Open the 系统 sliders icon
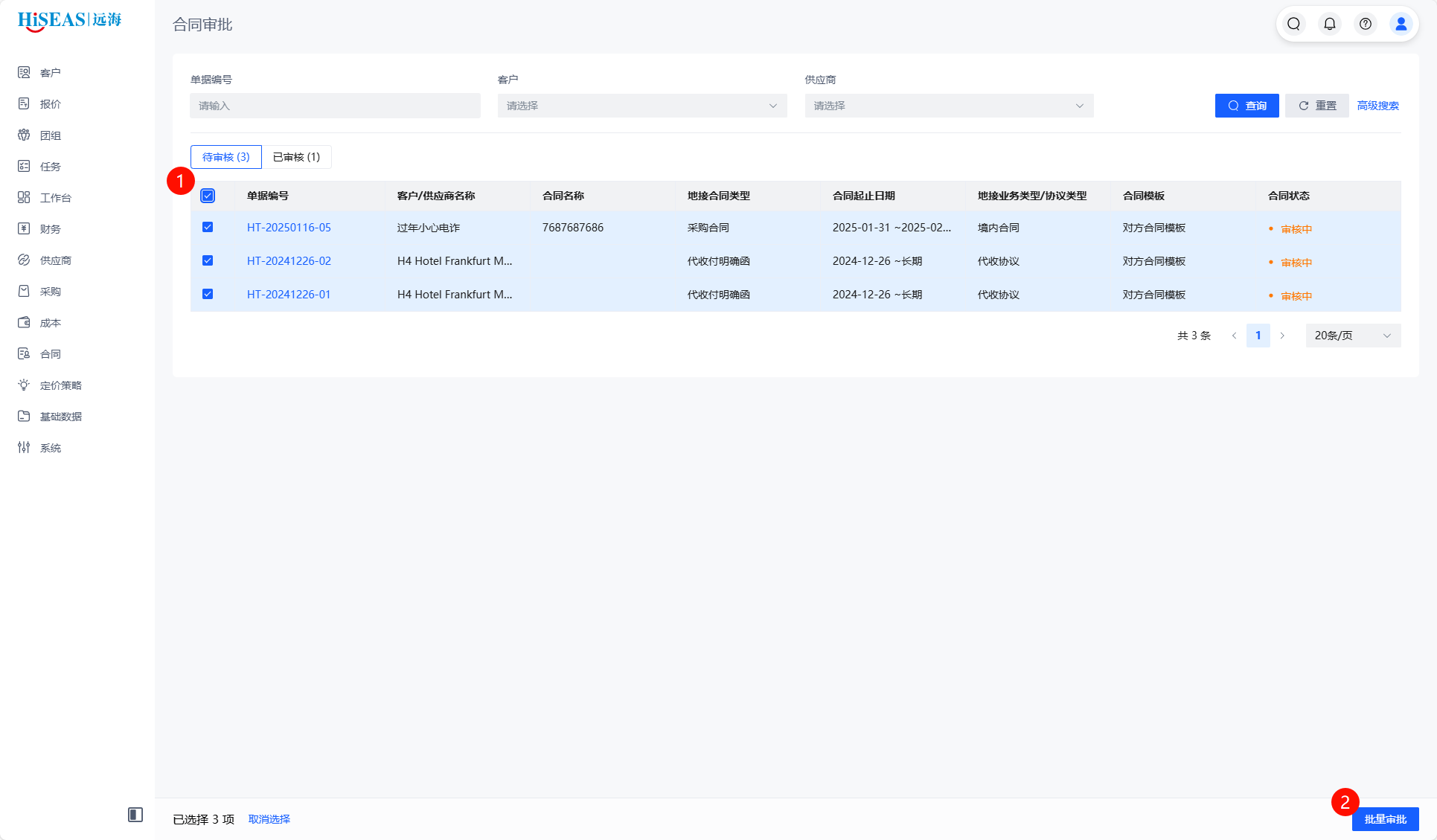The height and width of the screenshot is (840, 1437). tap(24, 447)
